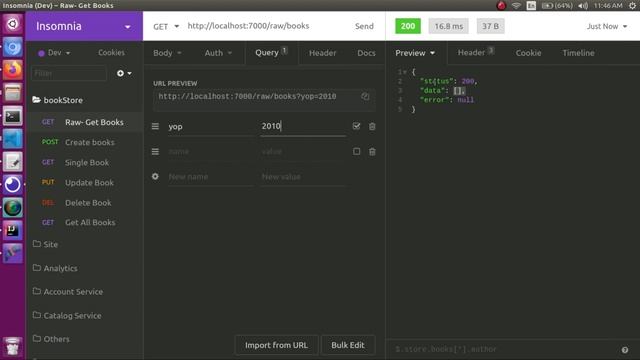Collapse JSON root fold arrow on line 1
The image size is (640, 360).
(x=405, y=72)
